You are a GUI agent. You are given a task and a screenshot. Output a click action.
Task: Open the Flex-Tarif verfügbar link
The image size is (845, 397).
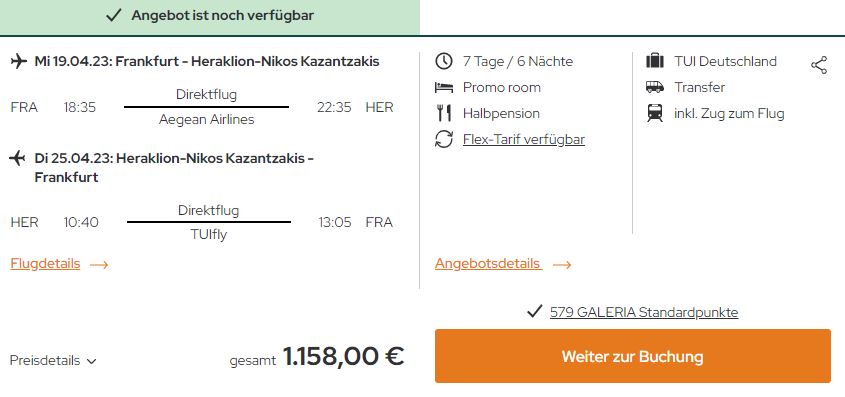524,140
